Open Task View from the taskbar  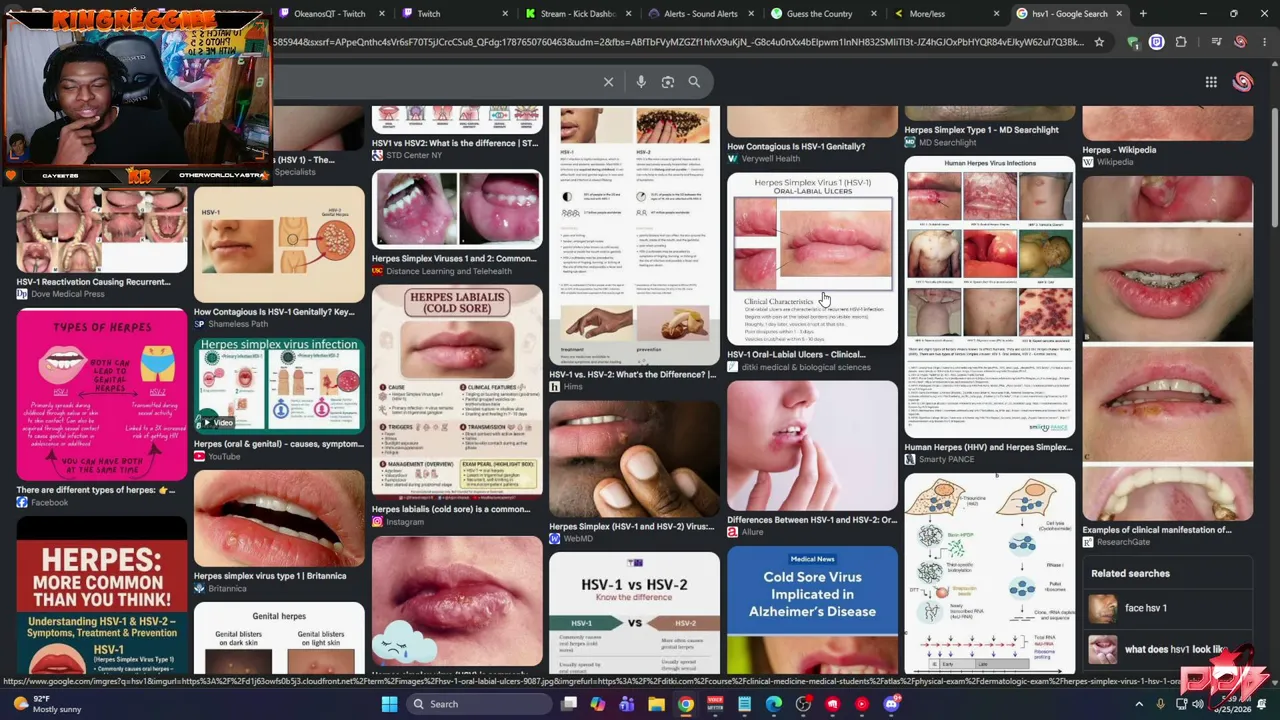pyautogui.click(x=569, y=704)
